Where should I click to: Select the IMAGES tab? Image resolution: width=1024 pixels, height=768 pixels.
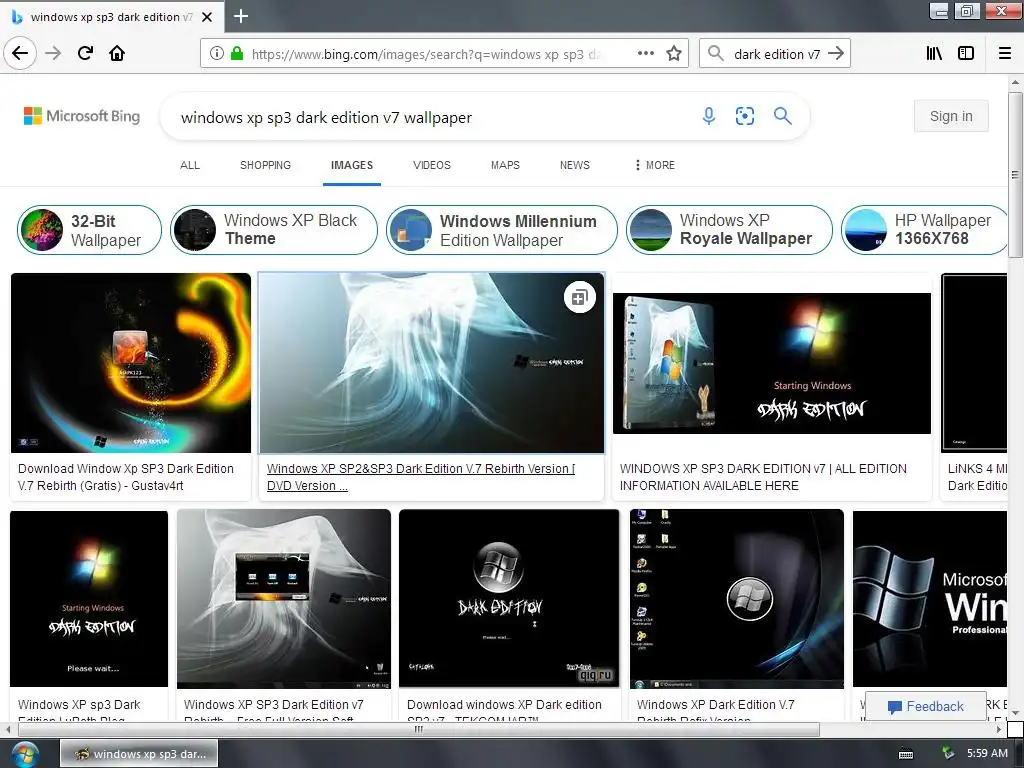[351, 165]
